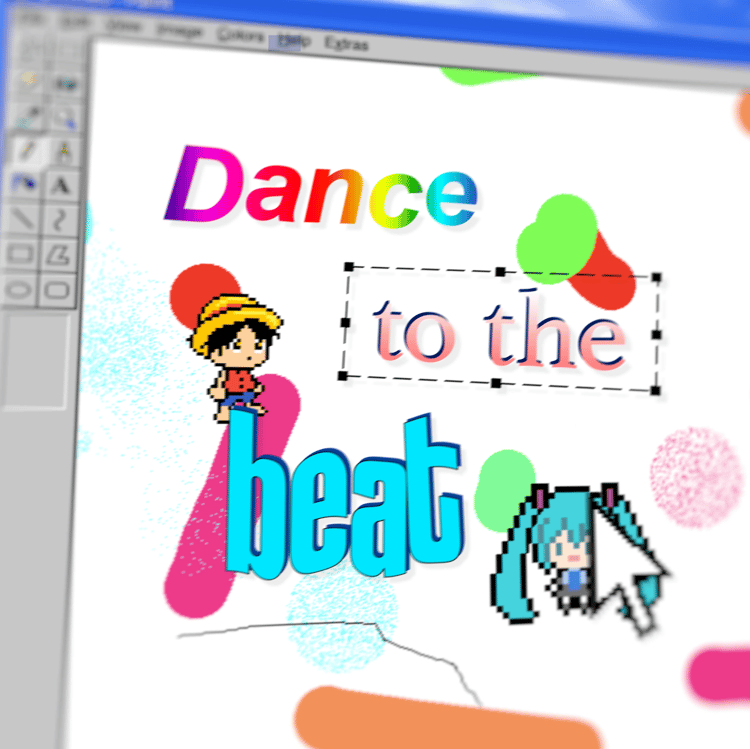
Task: Click the selection's left-middle handle
Action: tap(345, 322)
